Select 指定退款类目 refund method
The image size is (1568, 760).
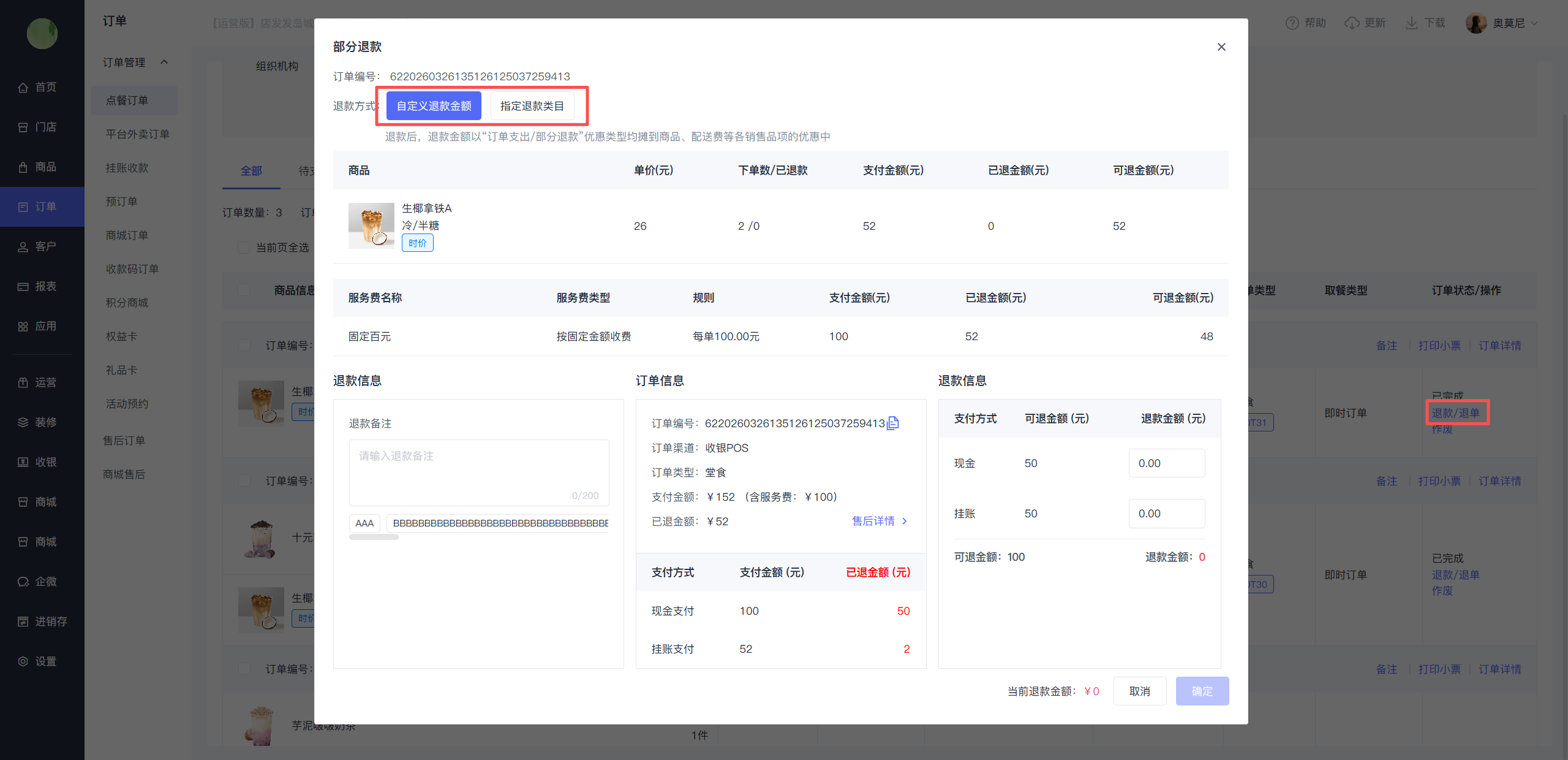click(x=532, y=106)
